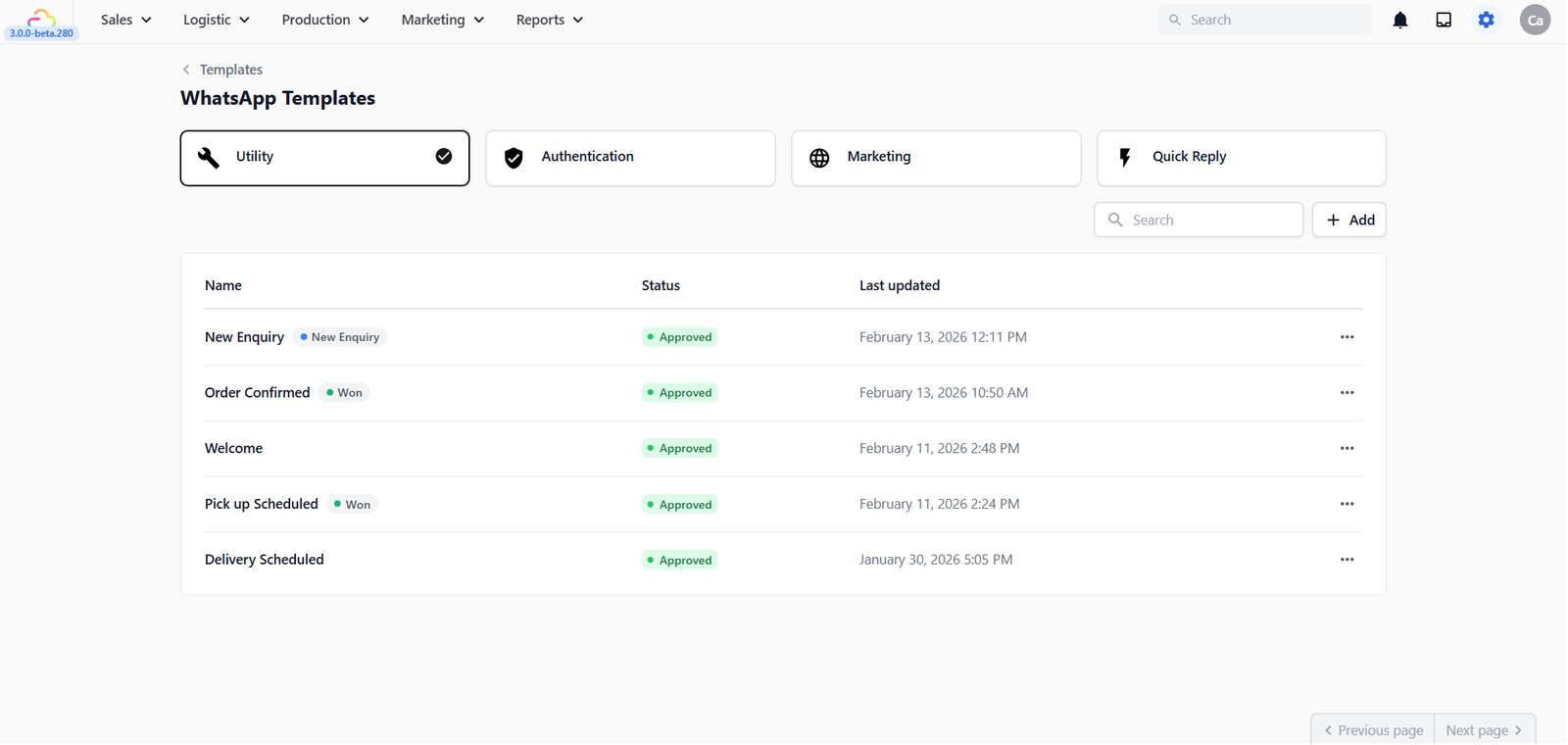Add a new template

(1349, 220)
